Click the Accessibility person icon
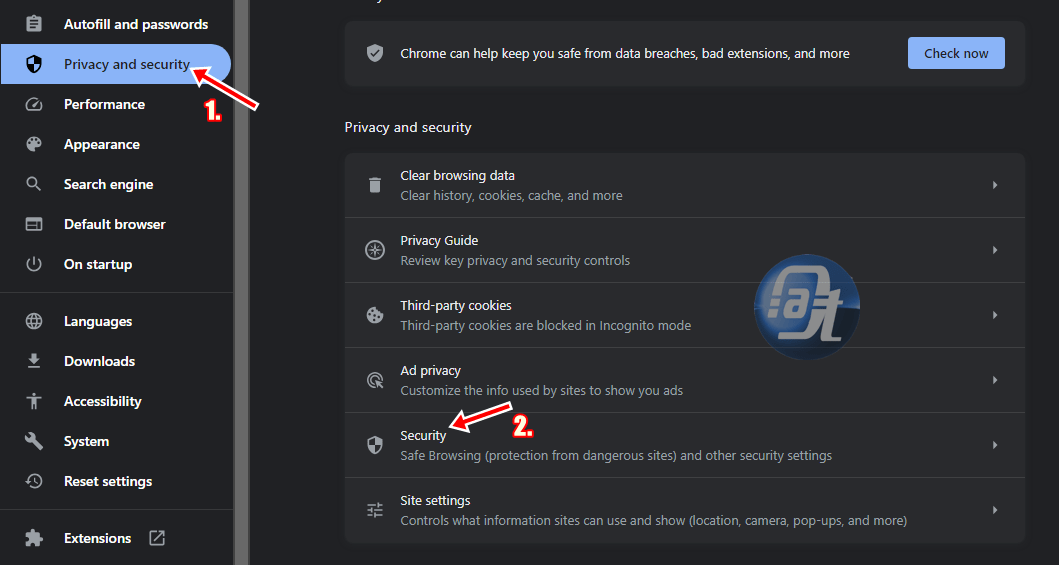This screenshot has width=1059, height=565. 33,402
